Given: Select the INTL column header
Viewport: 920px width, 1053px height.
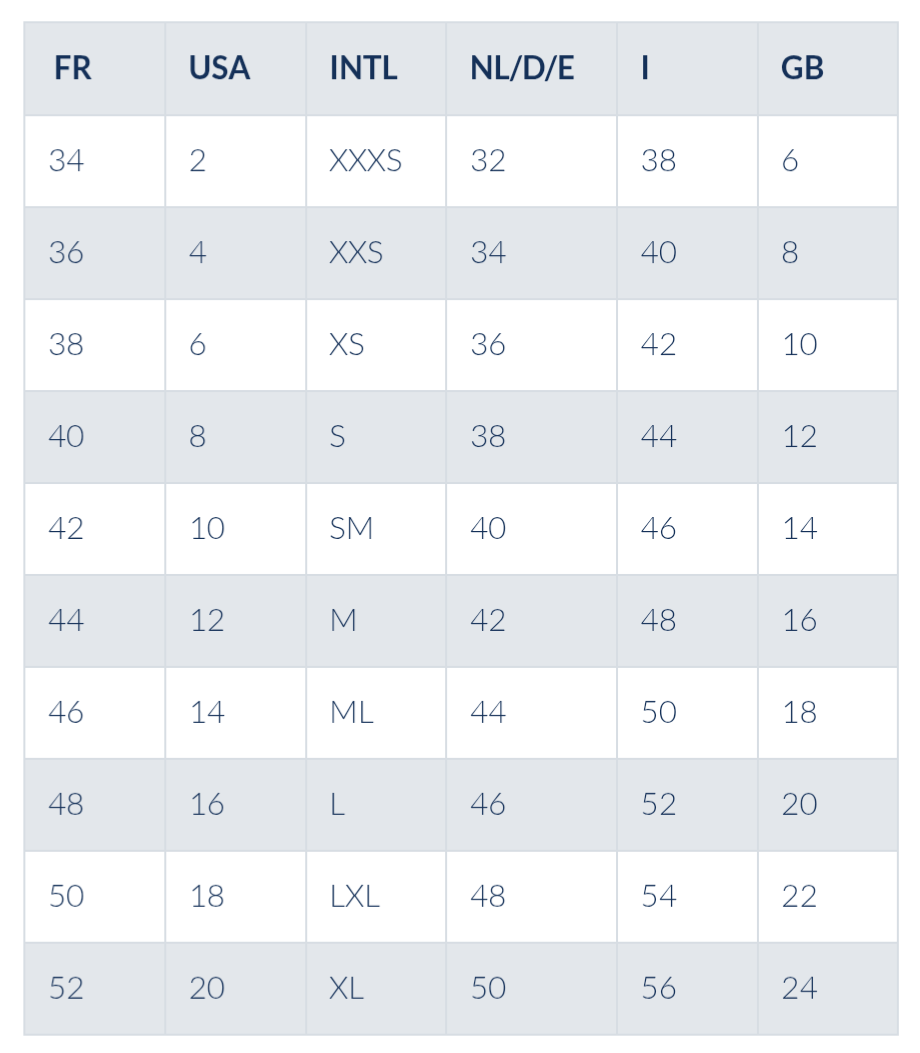Looking at the screenshot, I should (x=376, y=68).
